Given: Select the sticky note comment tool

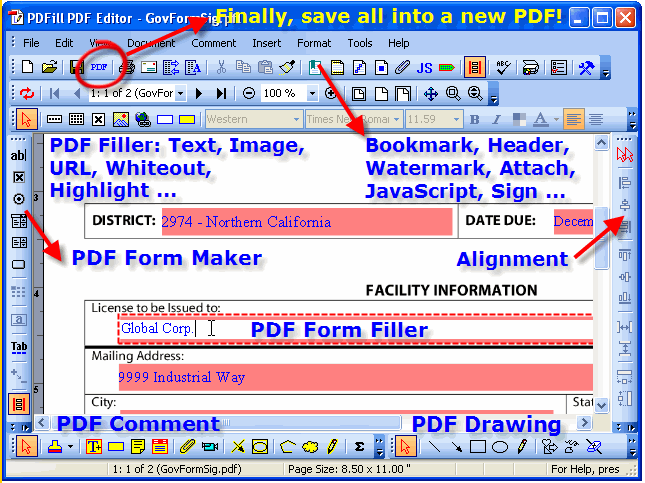Looking at the screenshot, I should pyautogui.click(x=138, y=446).
